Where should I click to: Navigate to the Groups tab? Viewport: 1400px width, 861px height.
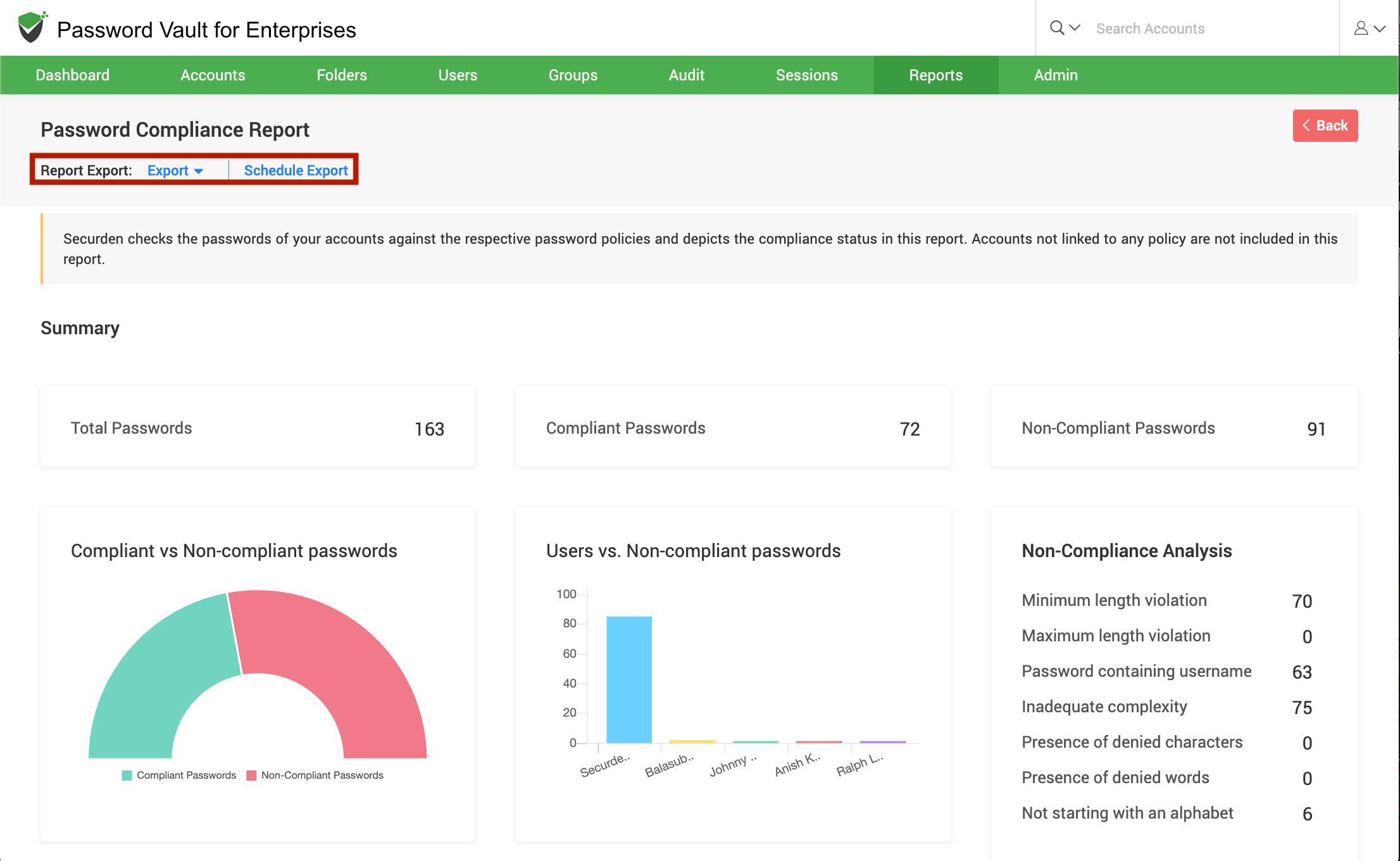[573, 75]
